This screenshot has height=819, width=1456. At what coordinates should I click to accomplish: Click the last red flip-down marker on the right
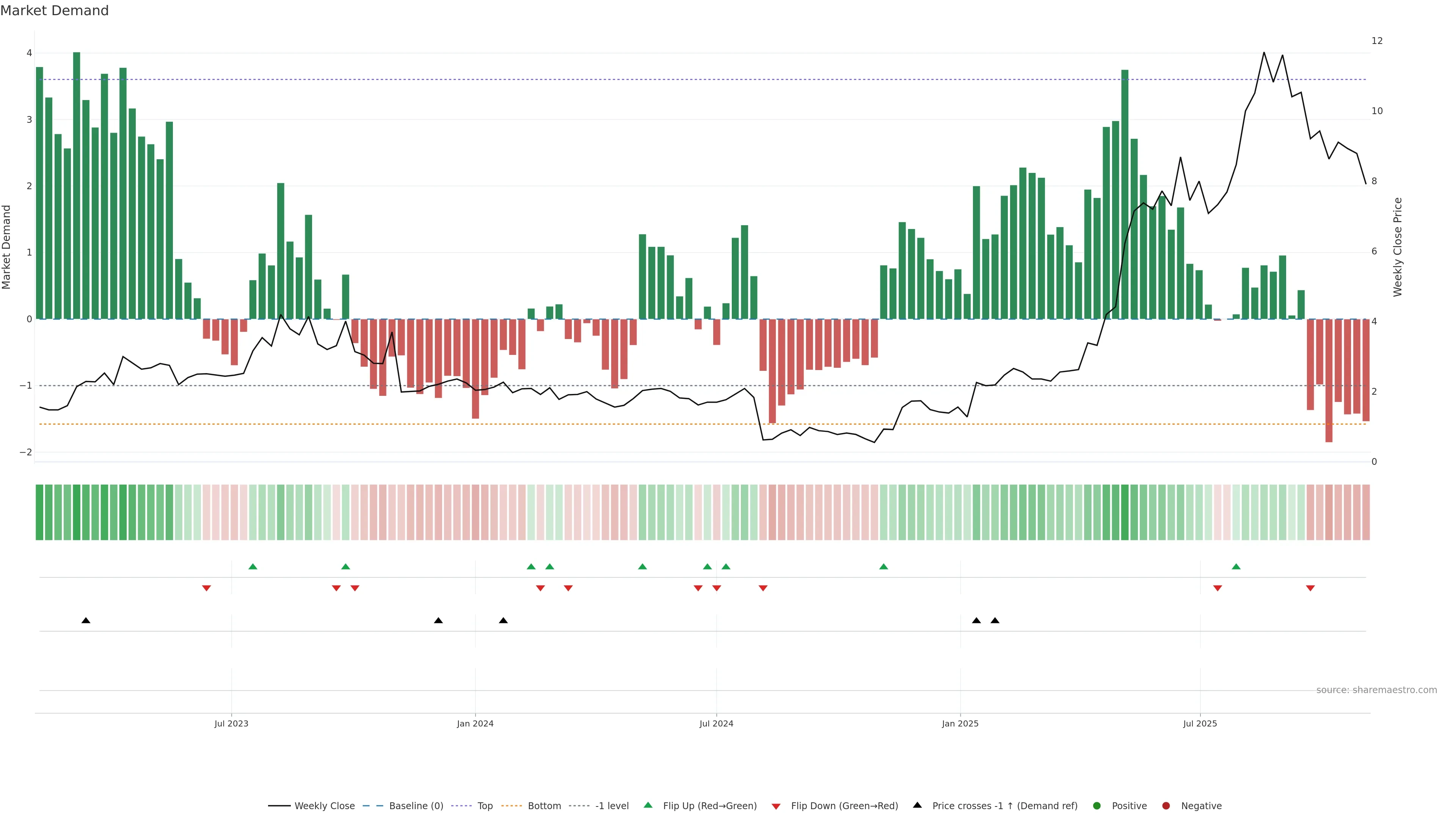click(1310, 588)
